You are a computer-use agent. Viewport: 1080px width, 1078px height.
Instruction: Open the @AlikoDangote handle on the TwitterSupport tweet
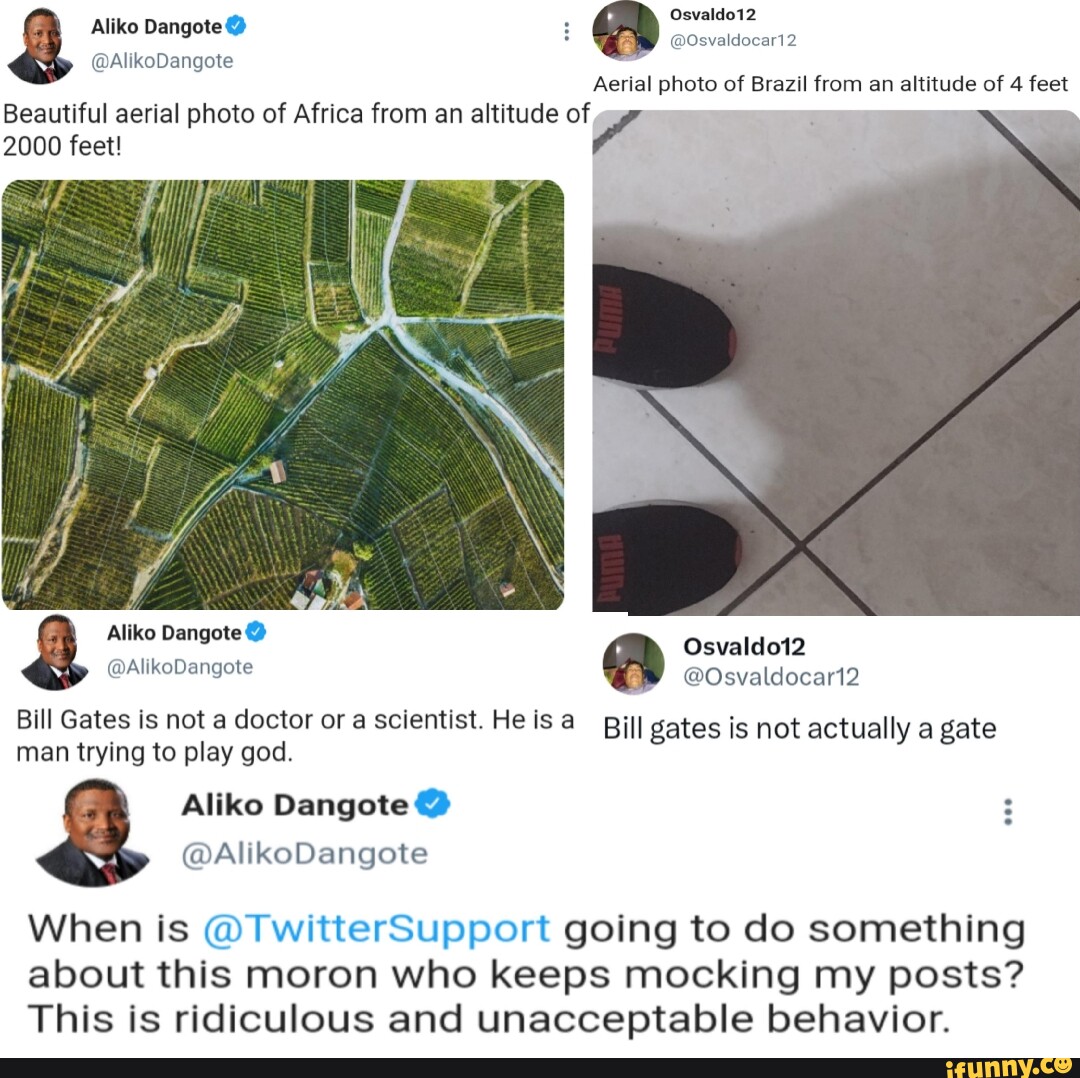304,853
